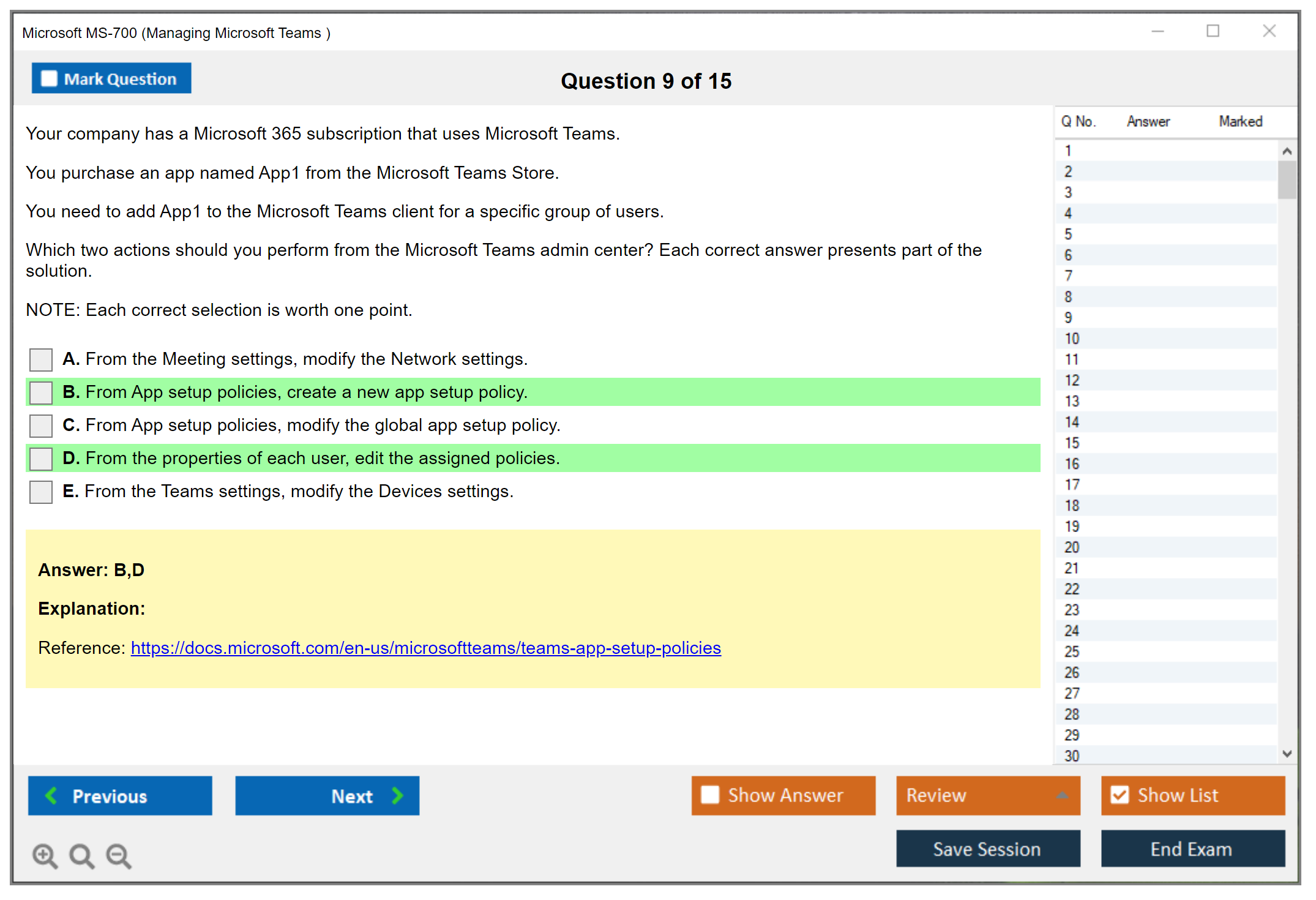
Task: Click the green right arrow on Next
Action: pyautogui.click(x=397, y=795)
